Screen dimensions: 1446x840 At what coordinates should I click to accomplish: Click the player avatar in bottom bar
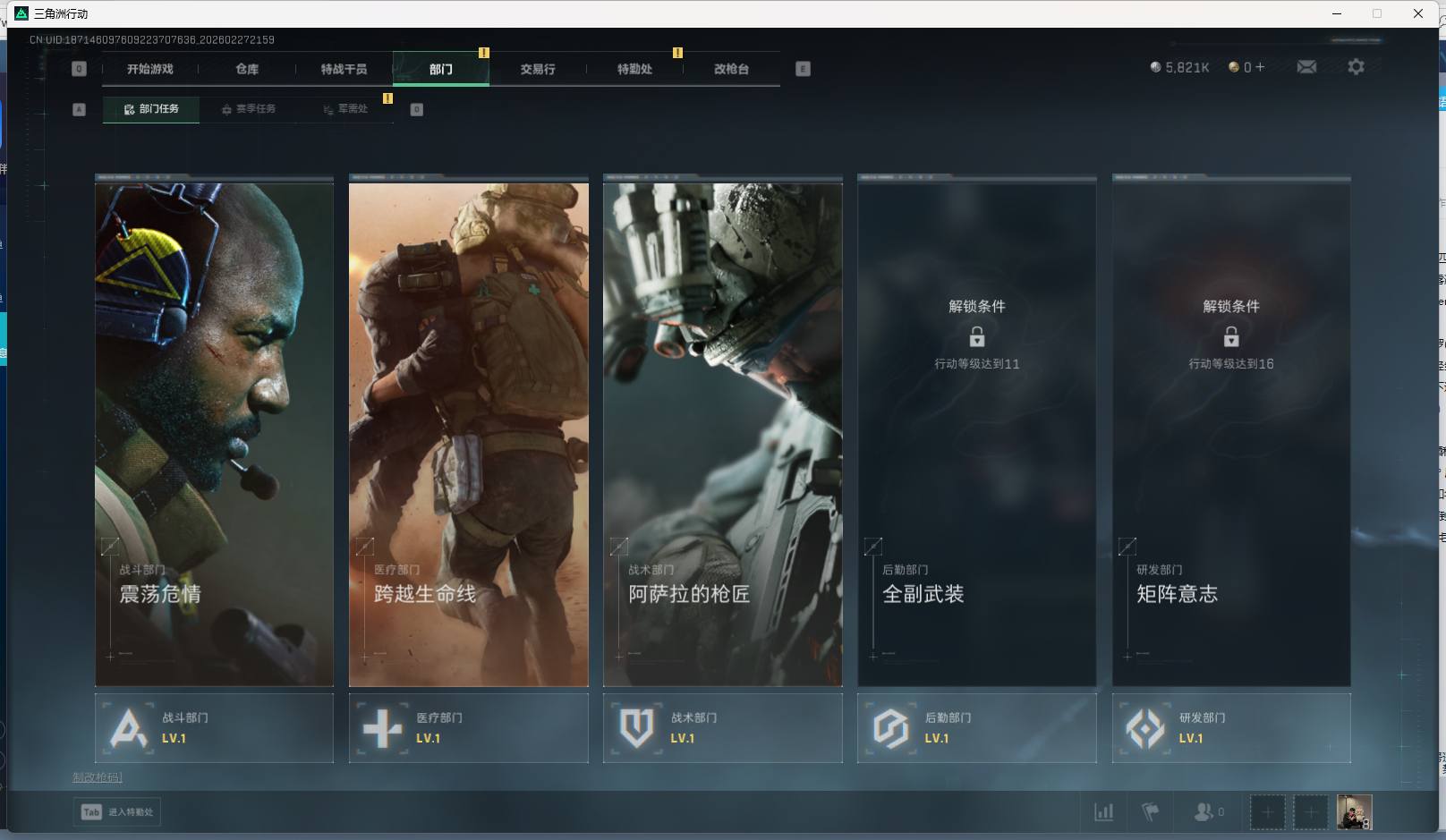(1354, 812)
